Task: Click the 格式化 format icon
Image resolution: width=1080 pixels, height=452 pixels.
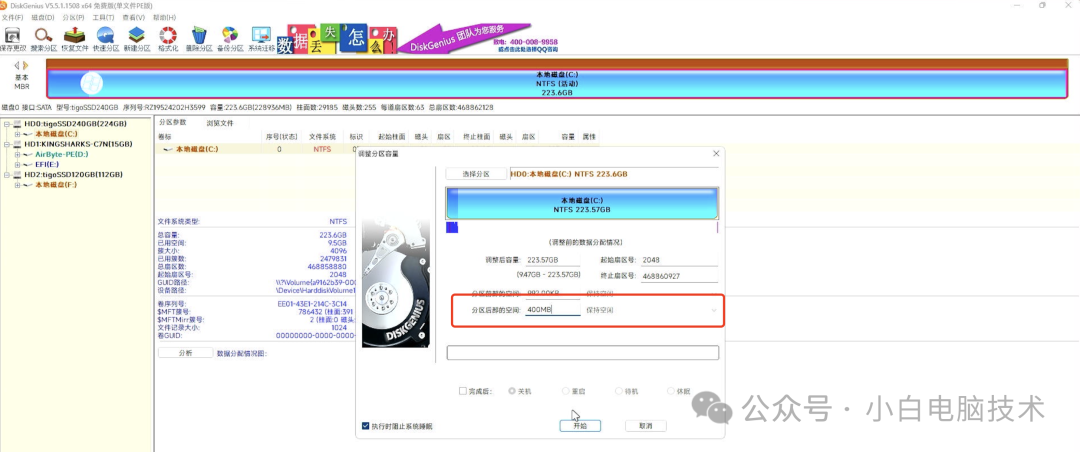Action: [168, 39]
